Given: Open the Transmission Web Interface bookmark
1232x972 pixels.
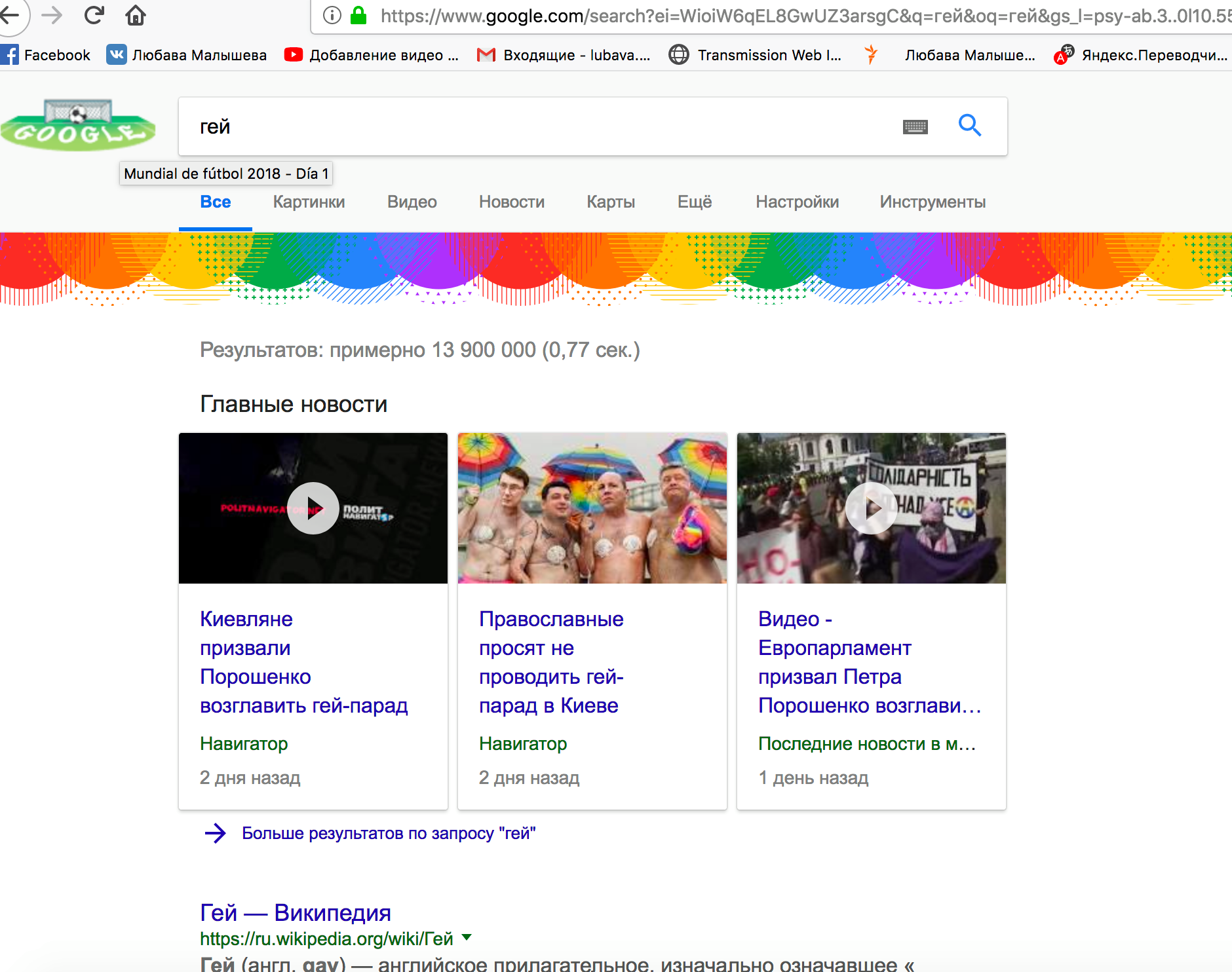Looking at the screenshot, I should pos(756,55).
